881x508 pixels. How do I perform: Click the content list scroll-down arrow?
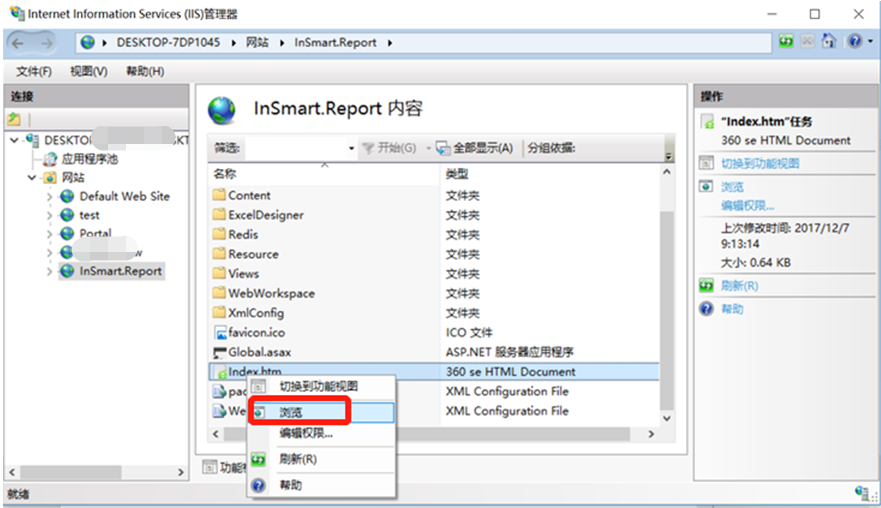(x=666, y=418)
